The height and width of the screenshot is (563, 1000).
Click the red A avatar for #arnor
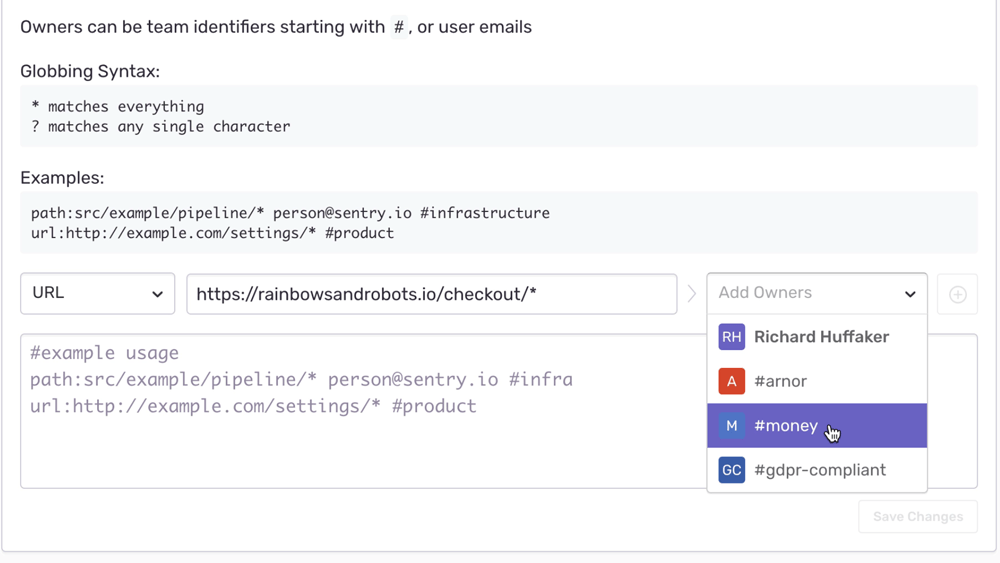[x=732, y=381]
